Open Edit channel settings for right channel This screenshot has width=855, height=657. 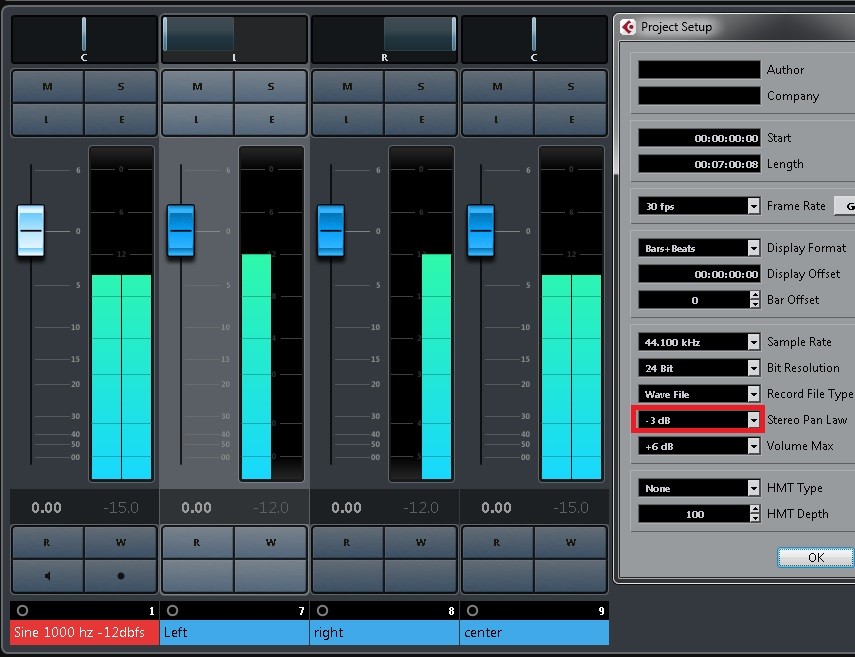(420, 119)
